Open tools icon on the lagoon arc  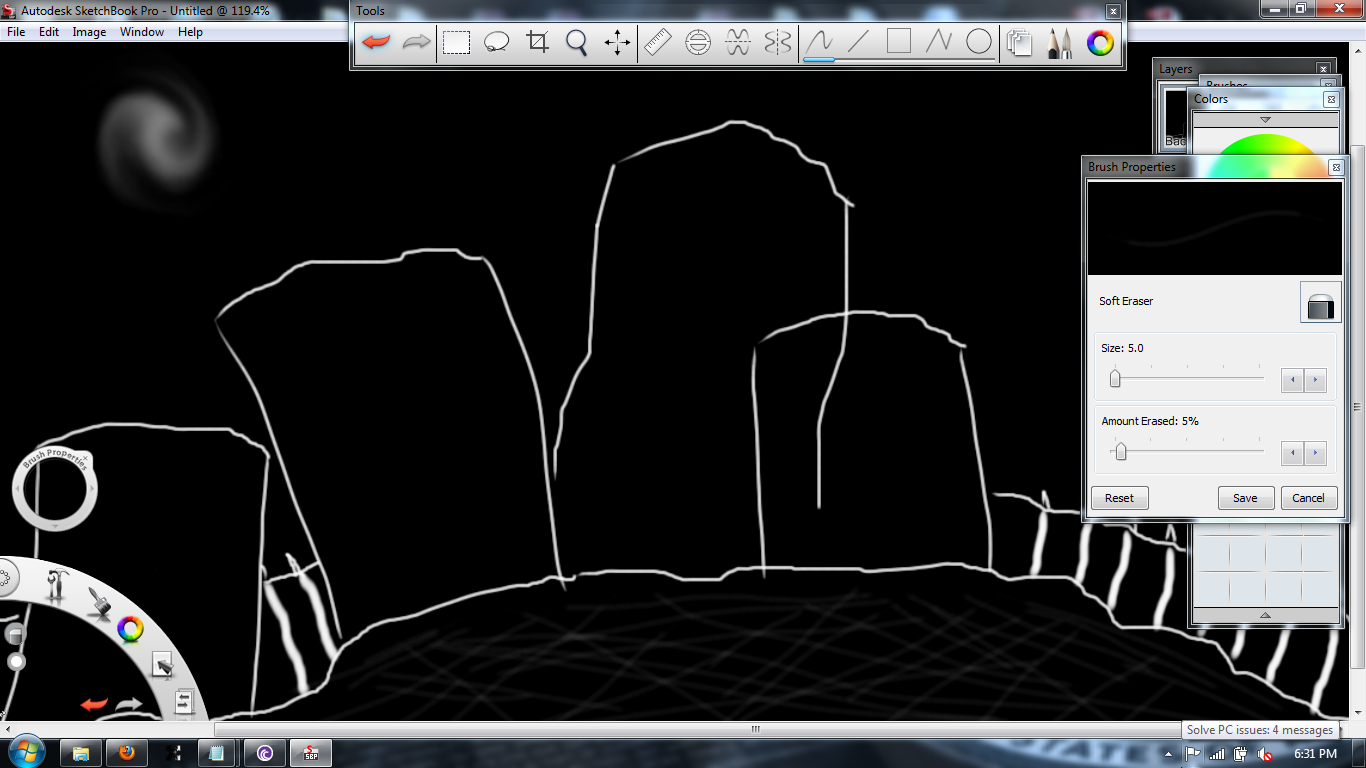[x=56, y=584]
